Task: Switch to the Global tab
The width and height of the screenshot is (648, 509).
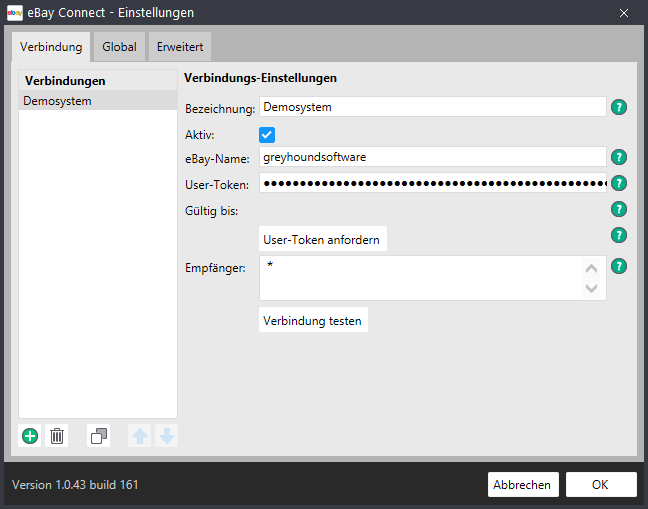Action: pyautogui.click(x=119, y=47)
